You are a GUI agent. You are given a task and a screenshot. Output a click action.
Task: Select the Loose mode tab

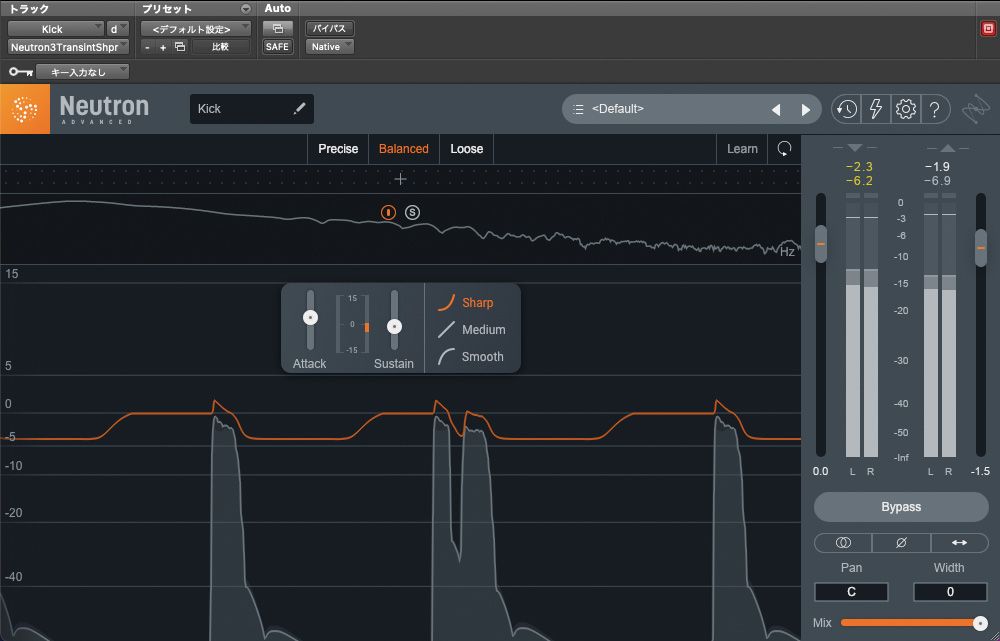pos(467,149)
